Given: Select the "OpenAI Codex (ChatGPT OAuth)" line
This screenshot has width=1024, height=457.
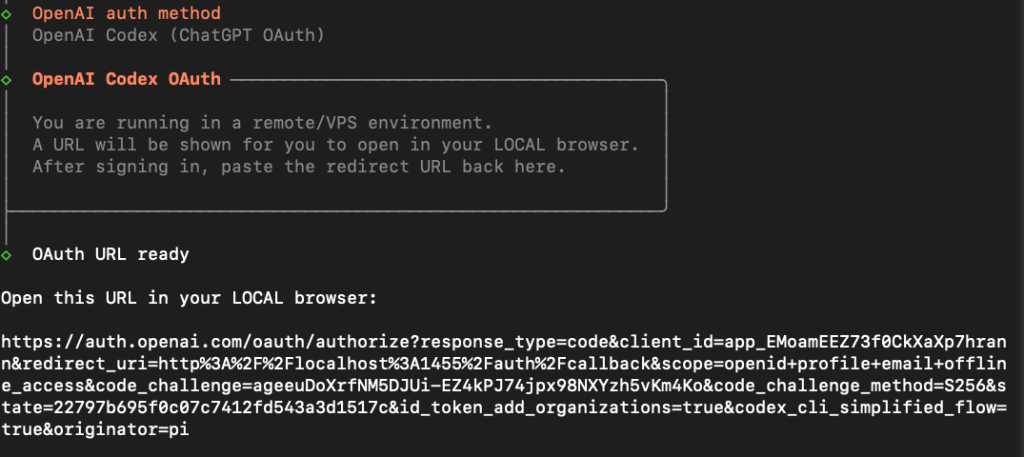Looking at the screenshot, I should 179,36.
